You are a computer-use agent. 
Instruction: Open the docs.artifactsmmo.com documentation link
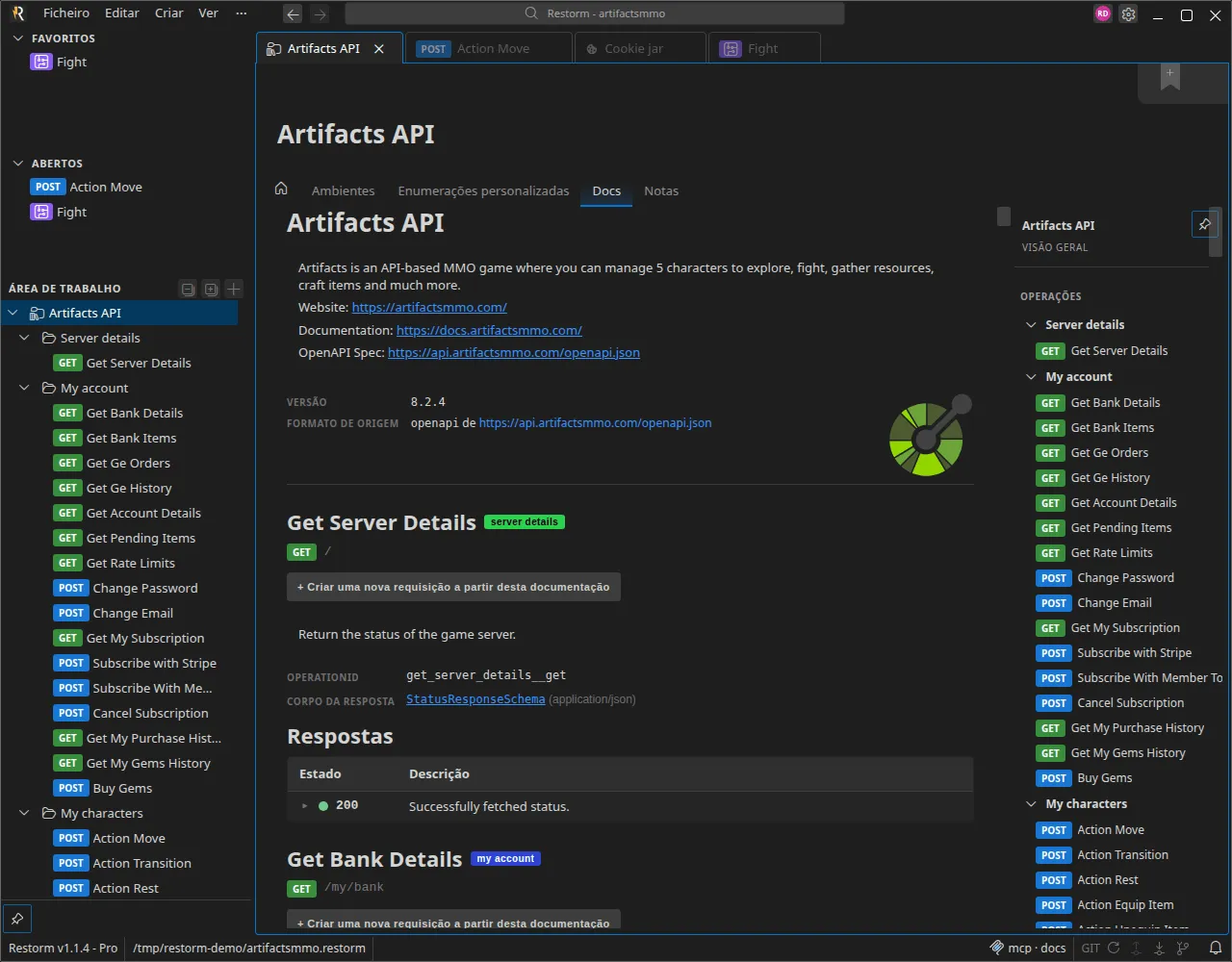pyautogui.click(x=489, y=330)
